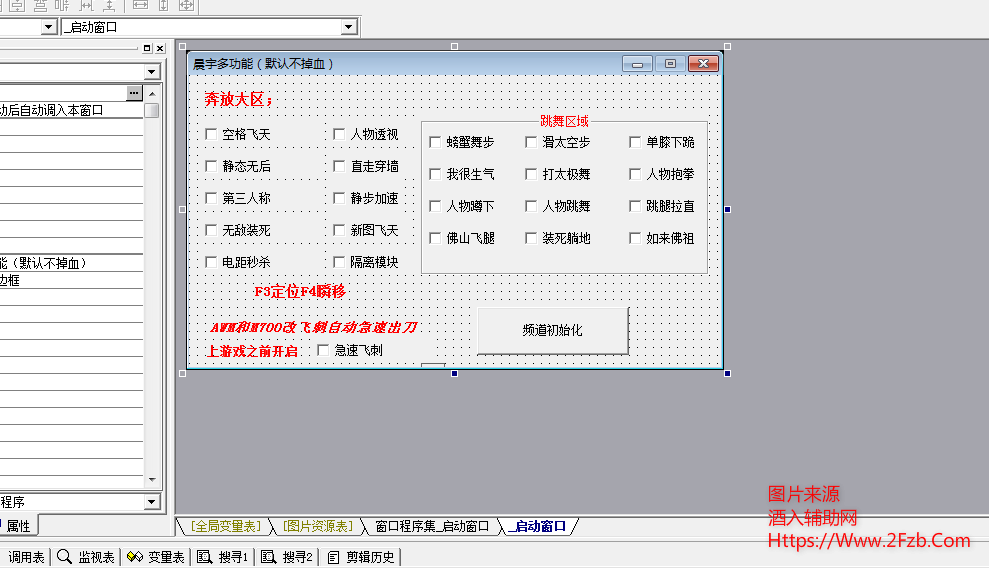This screenshot has height=568, width=989.
Task: Click the equal-width sizing toolbar icon
Action: point(140,6)
